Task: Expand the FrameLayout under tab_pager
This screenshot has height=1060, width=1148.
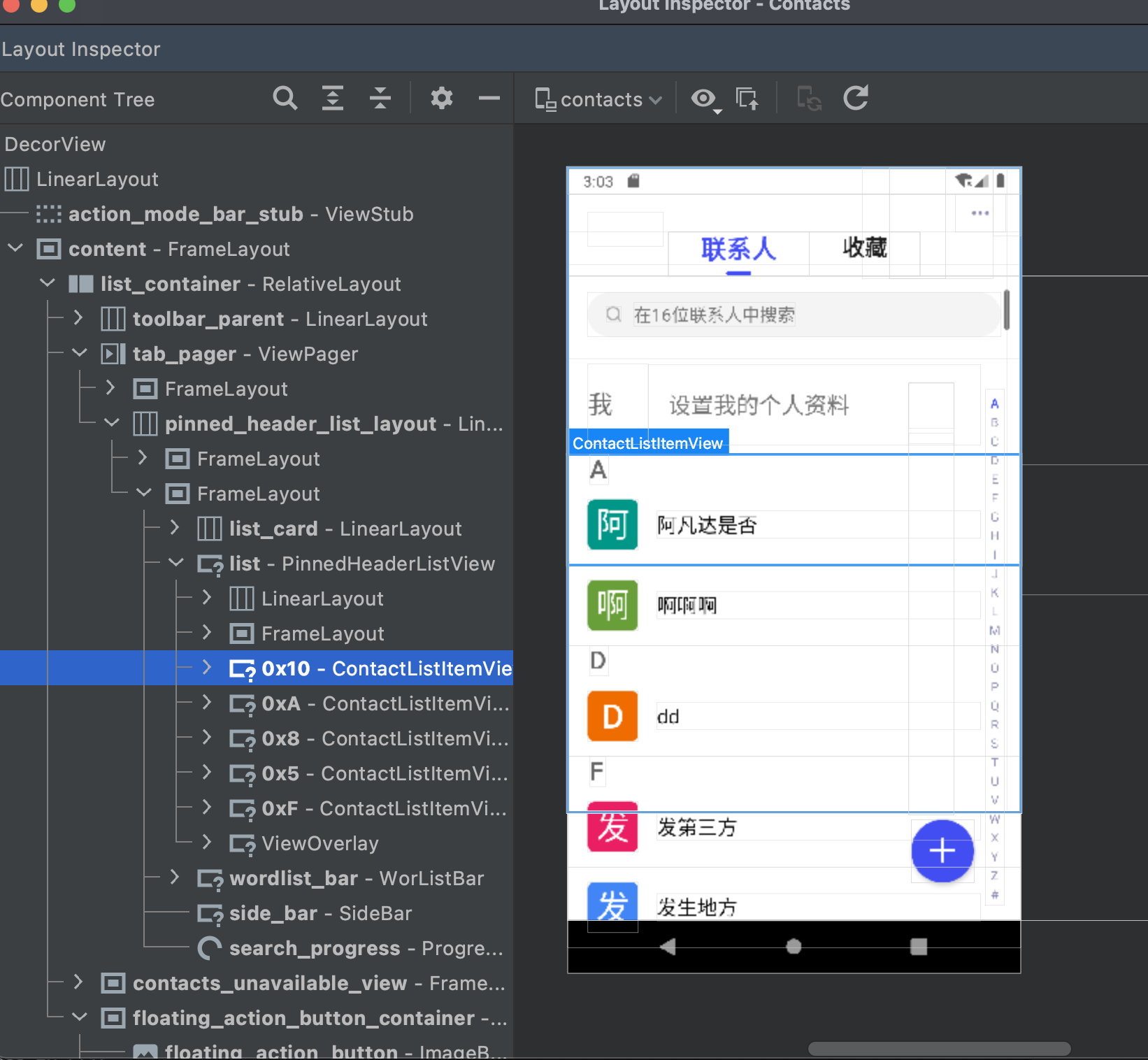Action: pyautogui.click(x=111, y=388)
